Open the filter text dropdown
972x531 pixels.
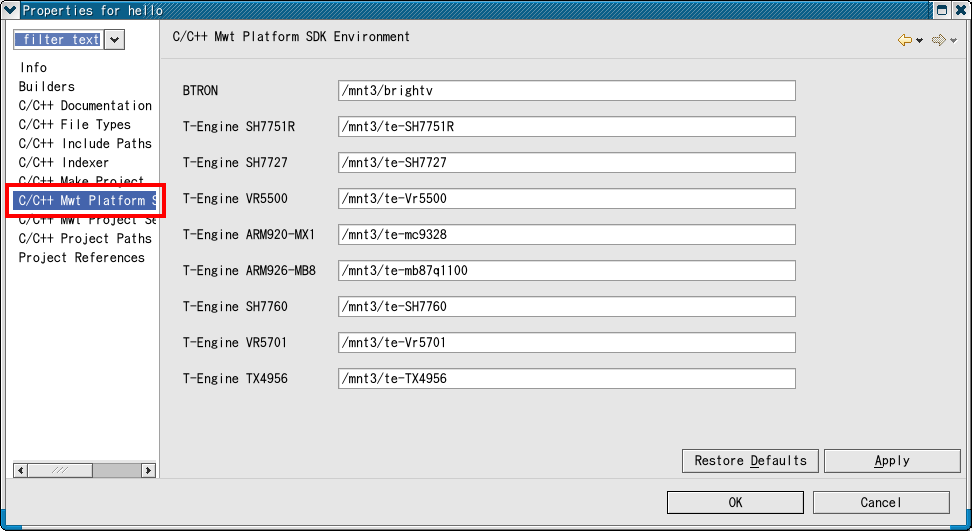point(114,40)
